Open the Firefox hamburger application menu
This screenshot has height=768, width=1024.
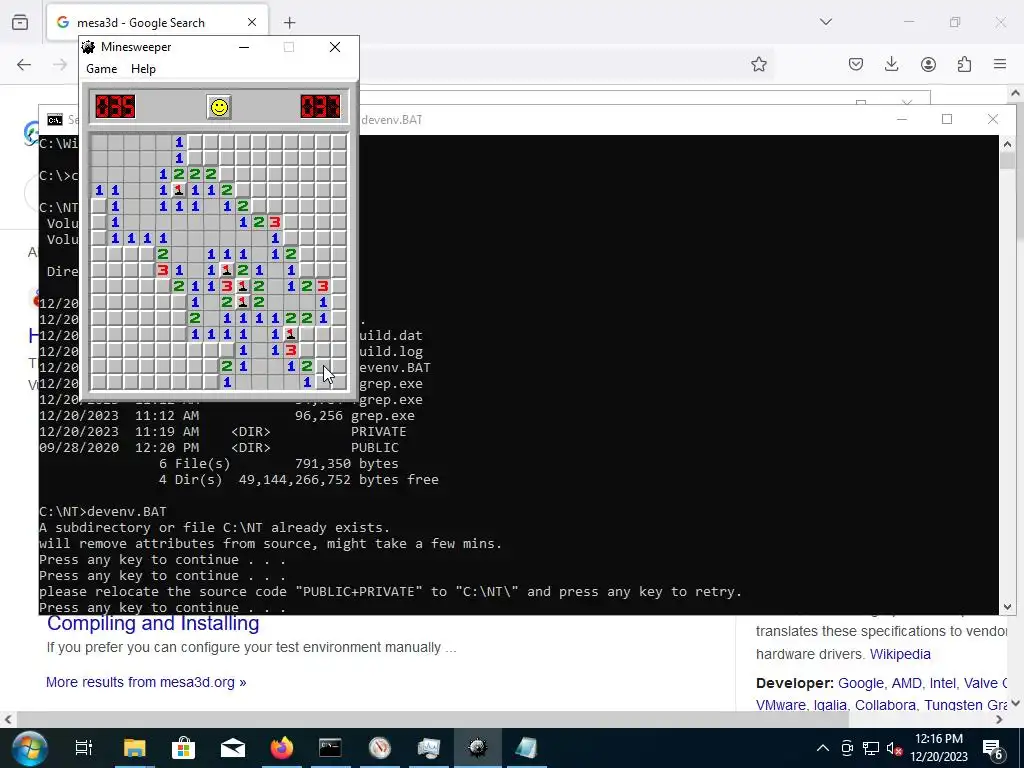1000,64
